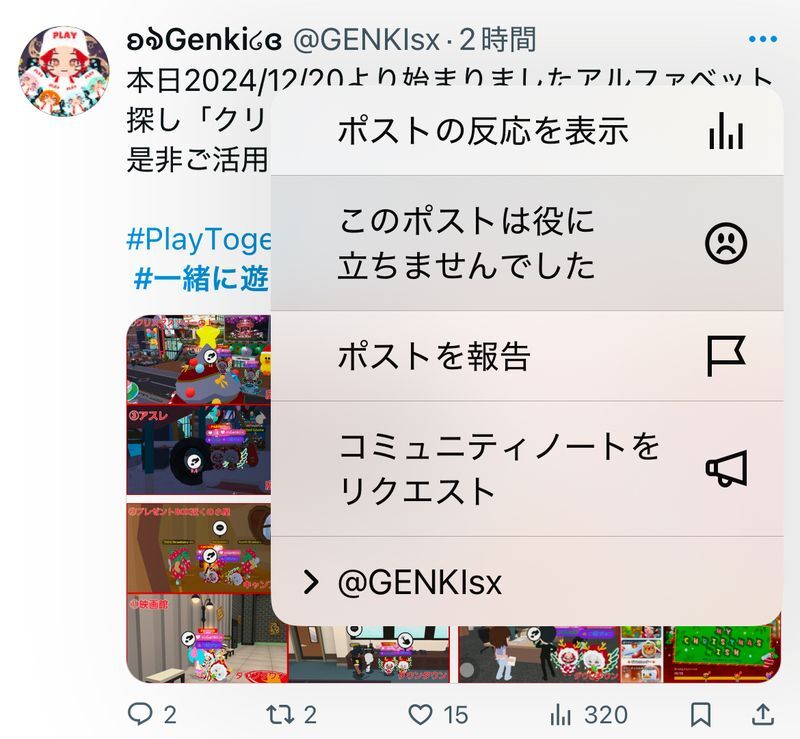Open the #一緒に遊 hashtag link

click(x=201, y=278)
